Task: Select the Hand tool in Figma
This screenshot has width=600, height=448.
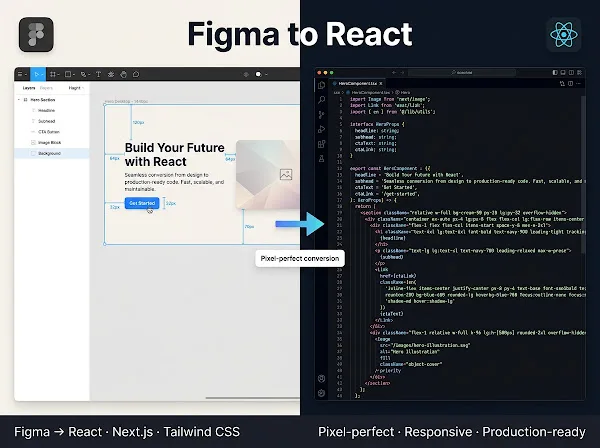Action: [x=123, y=74]
